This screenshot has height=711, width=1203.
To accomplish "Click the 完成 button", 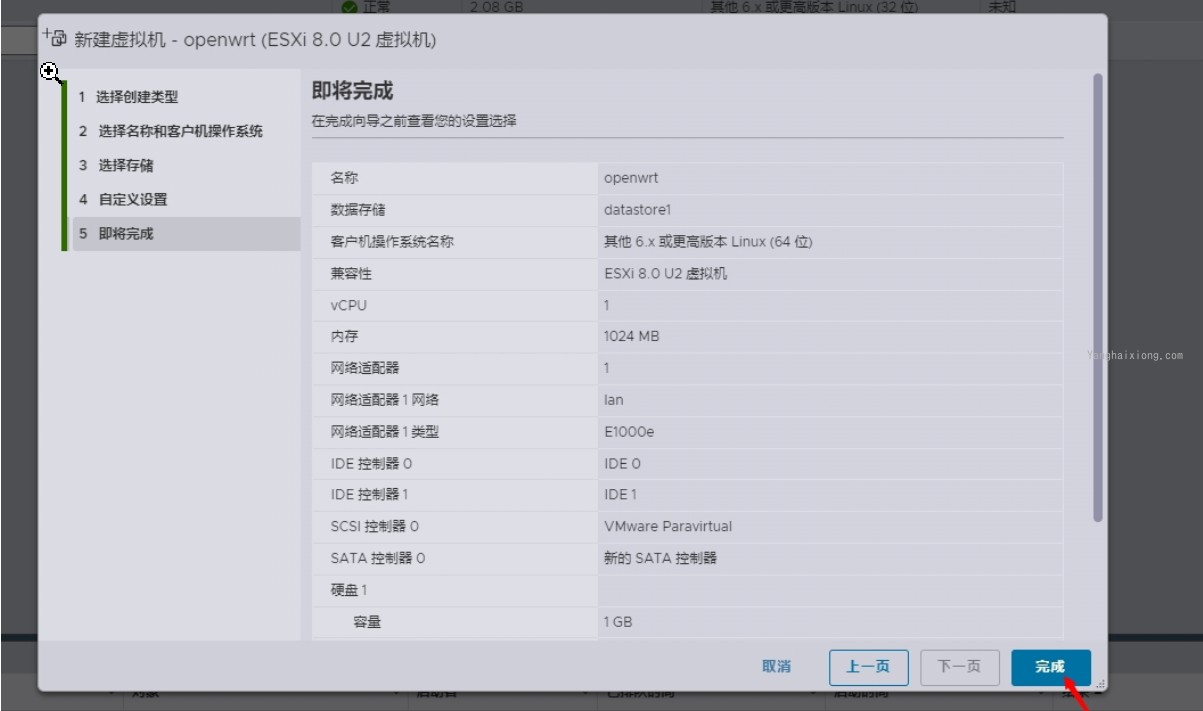I will click(x=1050, y=667).
